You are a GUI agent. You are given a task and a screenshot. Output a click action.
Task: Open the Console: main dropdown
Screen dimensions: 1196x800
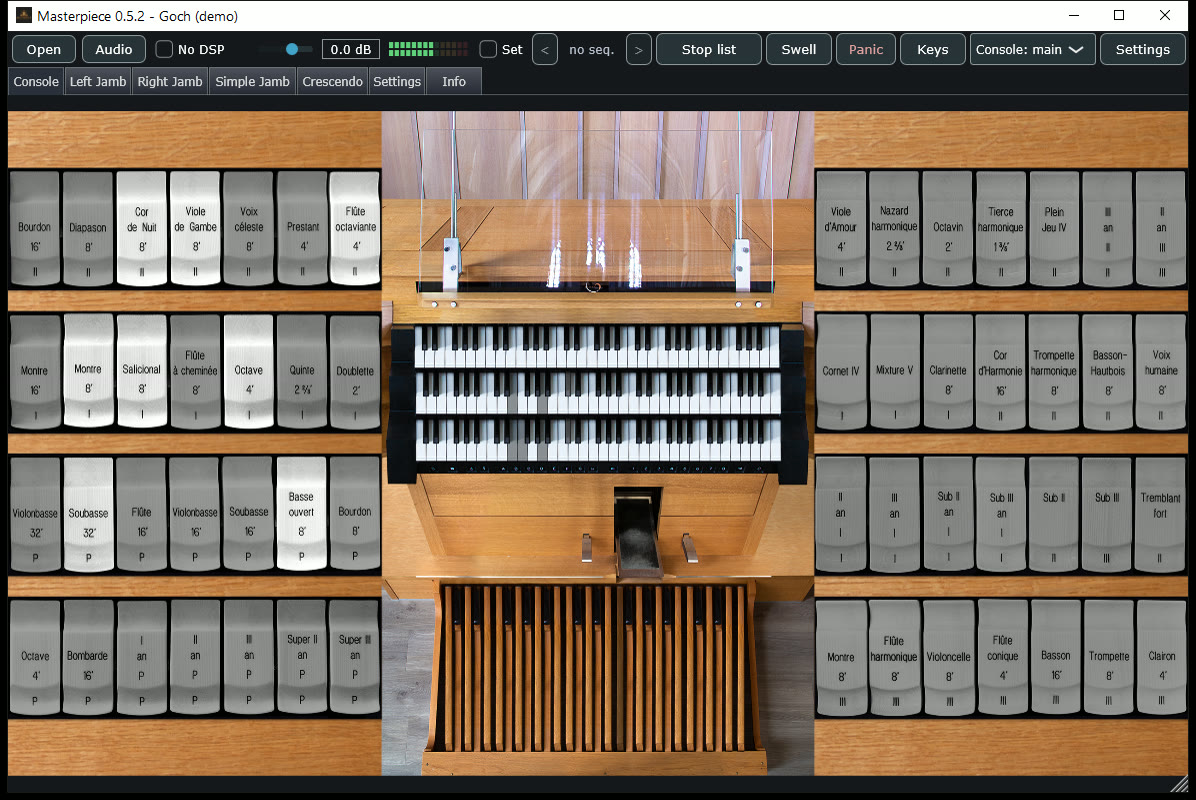point(1033,50)
